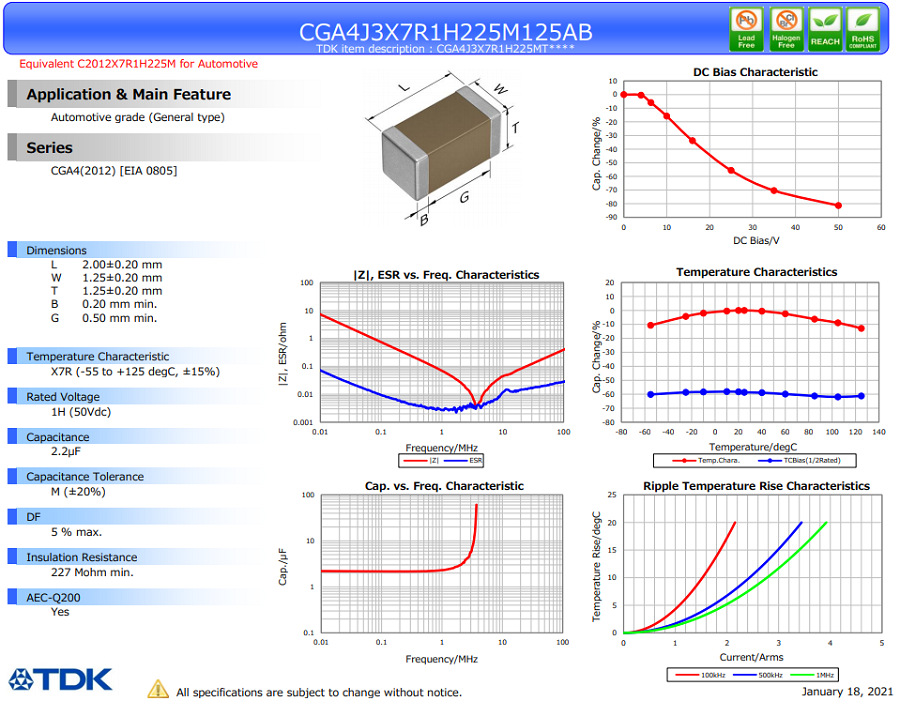Click the AEC-Q200 section header
Viewport: 900px width, 701px height.
[x=53, y=598]
